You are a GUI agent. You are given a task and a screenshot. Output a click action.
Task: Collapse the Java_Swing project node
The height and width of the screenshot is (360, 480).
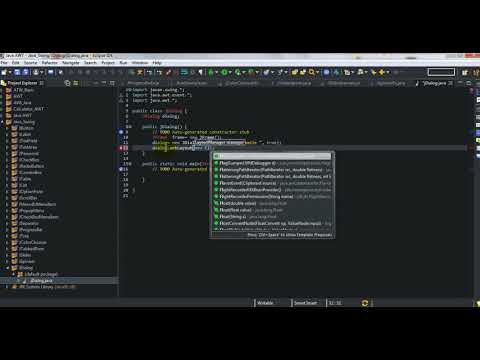pos(3,122)
